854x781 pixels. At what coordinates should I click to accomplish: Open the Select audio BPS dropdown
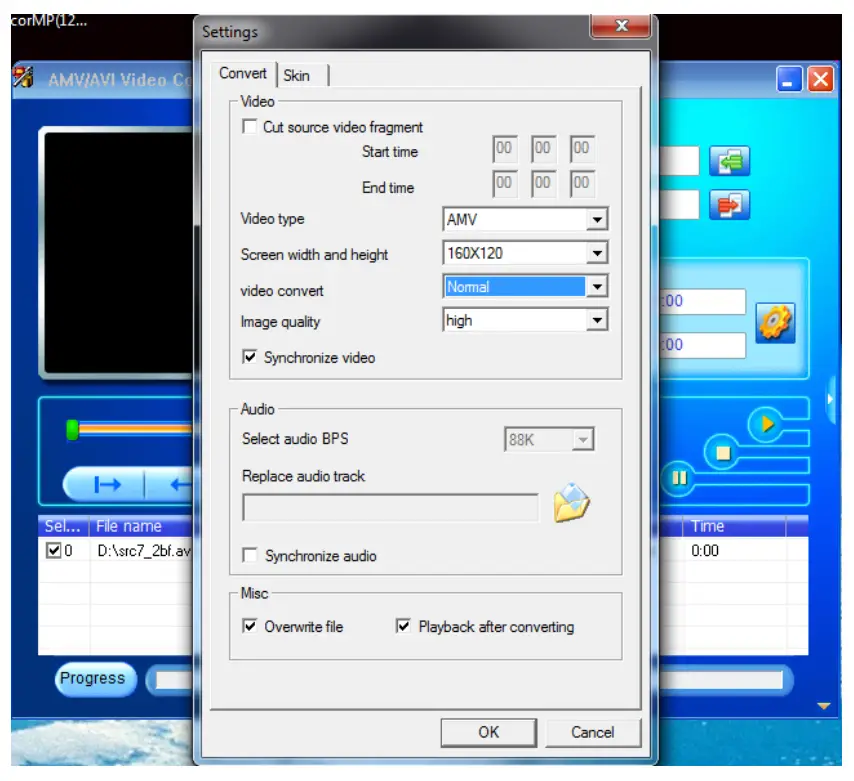point(583,439)
